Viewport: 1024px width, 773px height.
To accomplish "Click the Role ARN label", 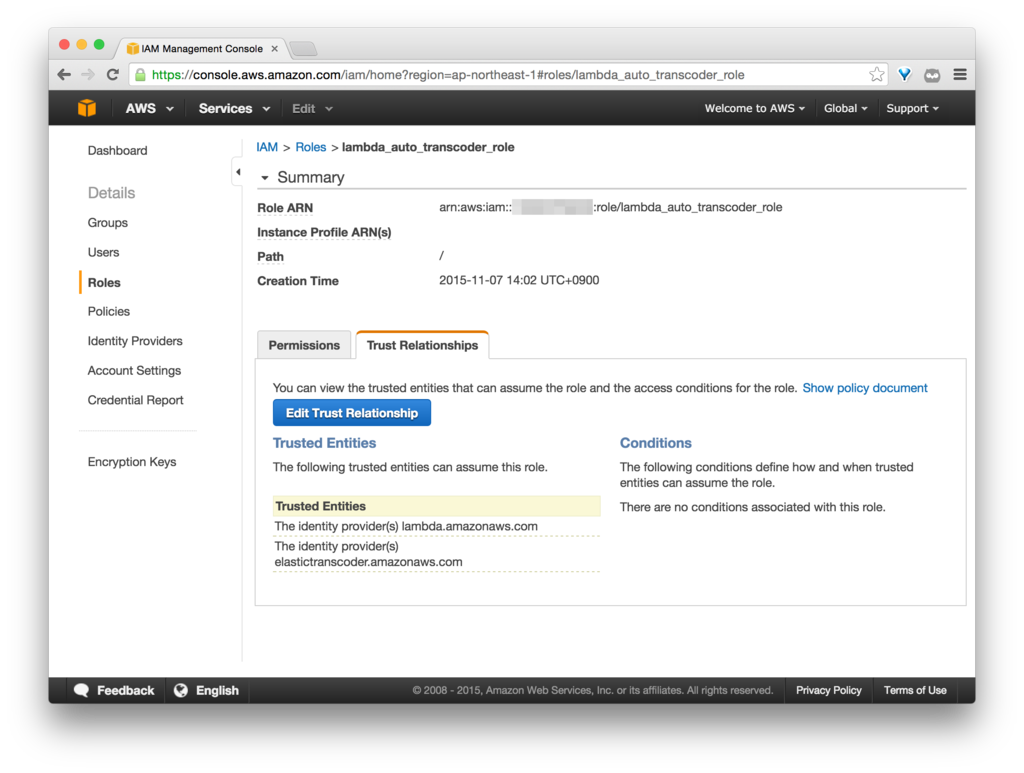I will click(285, 208).
